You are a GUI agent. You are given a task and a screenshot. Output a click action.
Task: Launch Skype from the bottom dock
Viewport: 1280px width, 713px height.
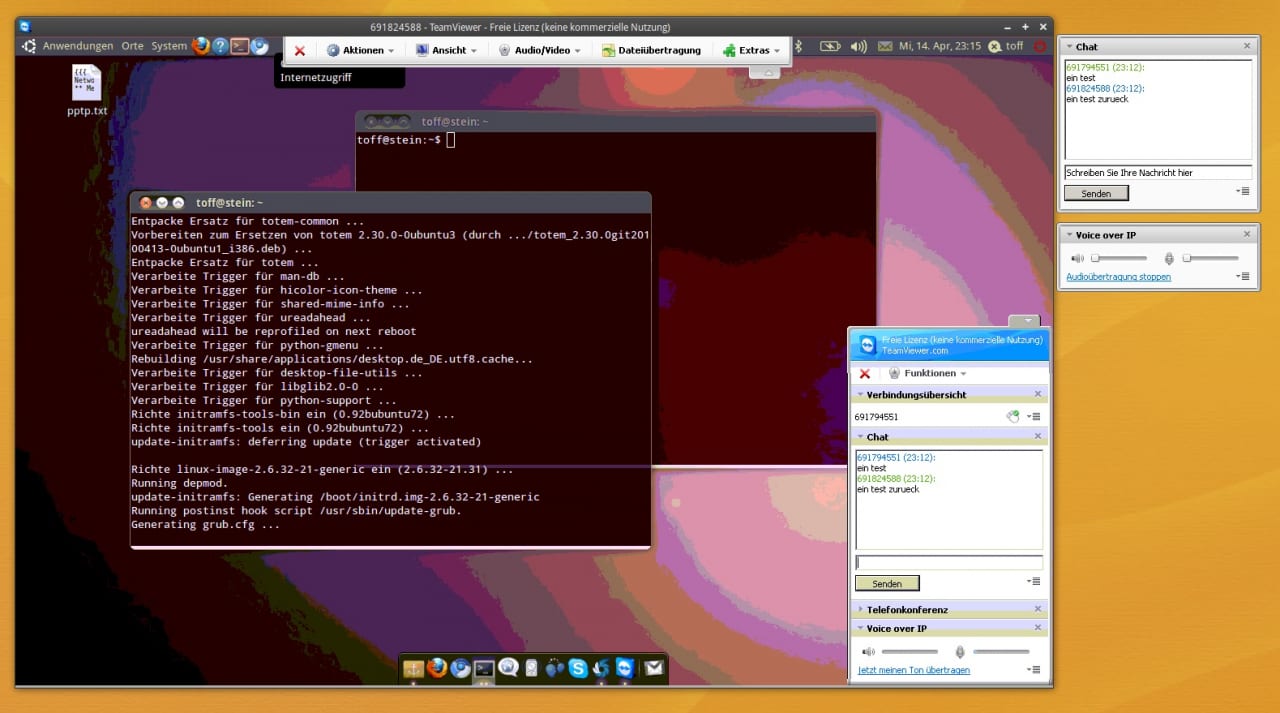pyautogui.click(x=578, y=668)
